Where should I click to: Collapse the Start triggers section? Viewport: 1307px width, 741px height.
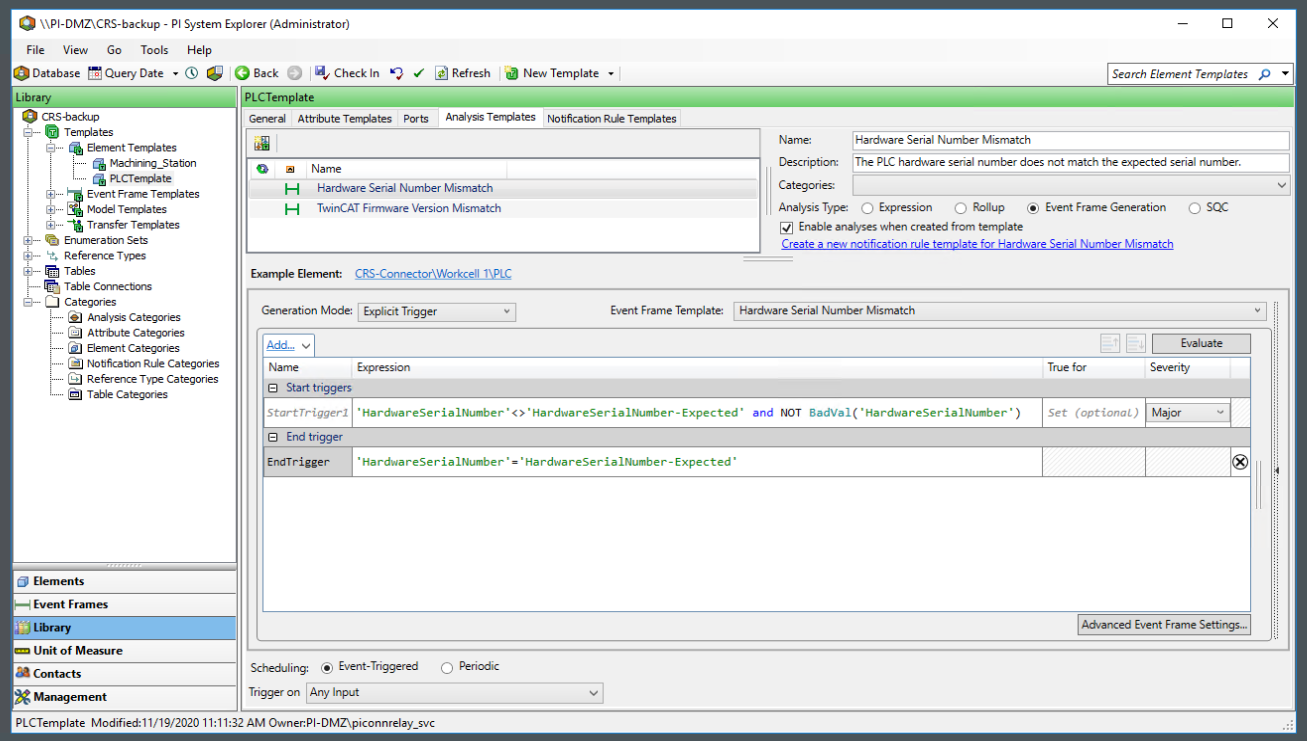click(273, 388)
